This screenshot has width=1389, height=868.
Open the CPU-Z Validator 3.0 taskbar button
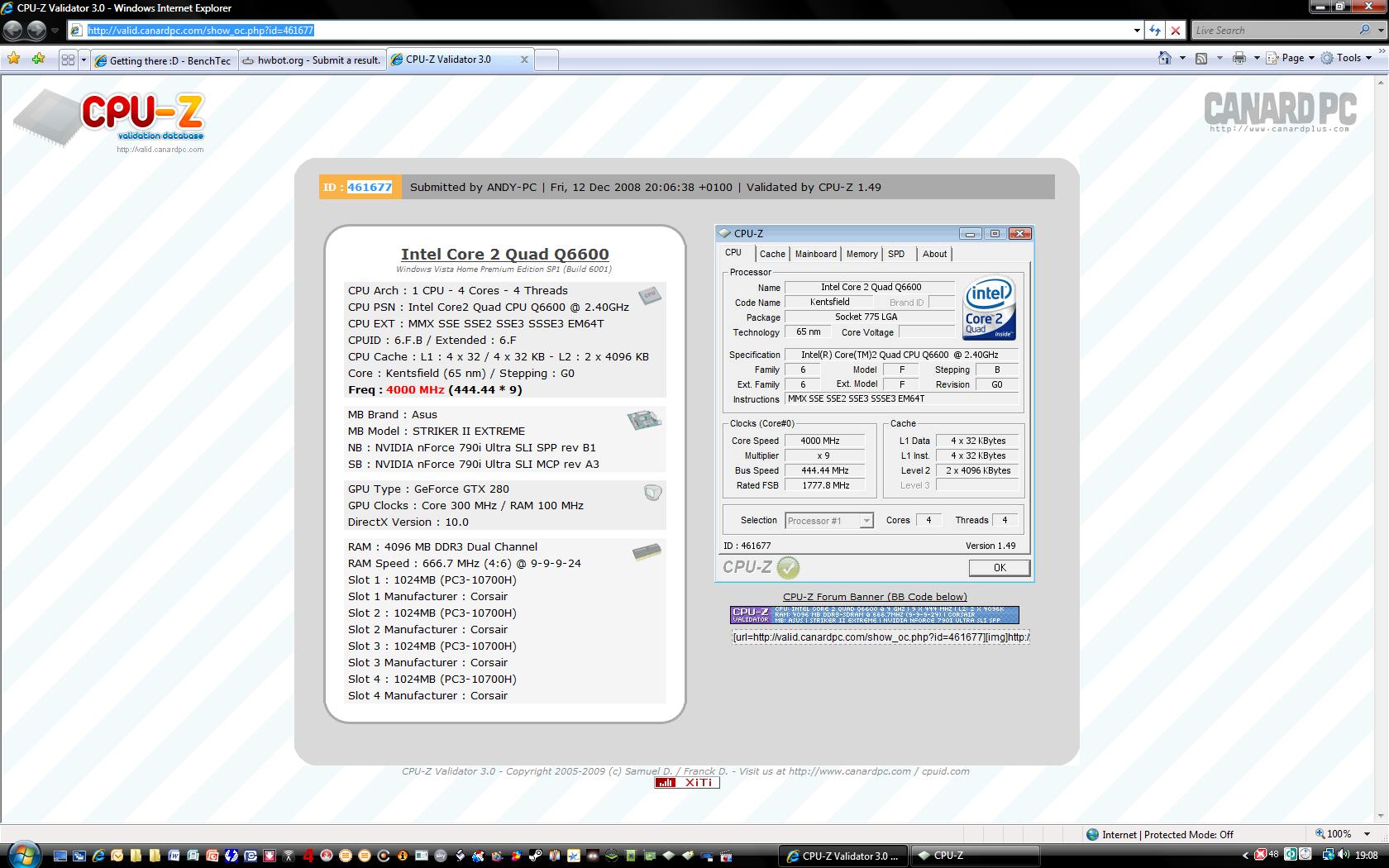pyautogui.click(x=843, y=856)
